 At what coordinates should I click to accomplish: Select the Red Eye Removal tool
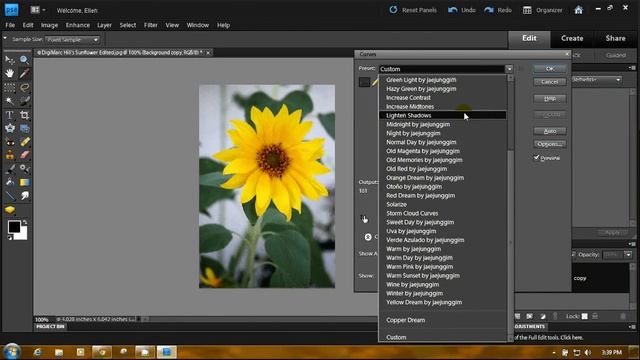click(x=9, y=142)
